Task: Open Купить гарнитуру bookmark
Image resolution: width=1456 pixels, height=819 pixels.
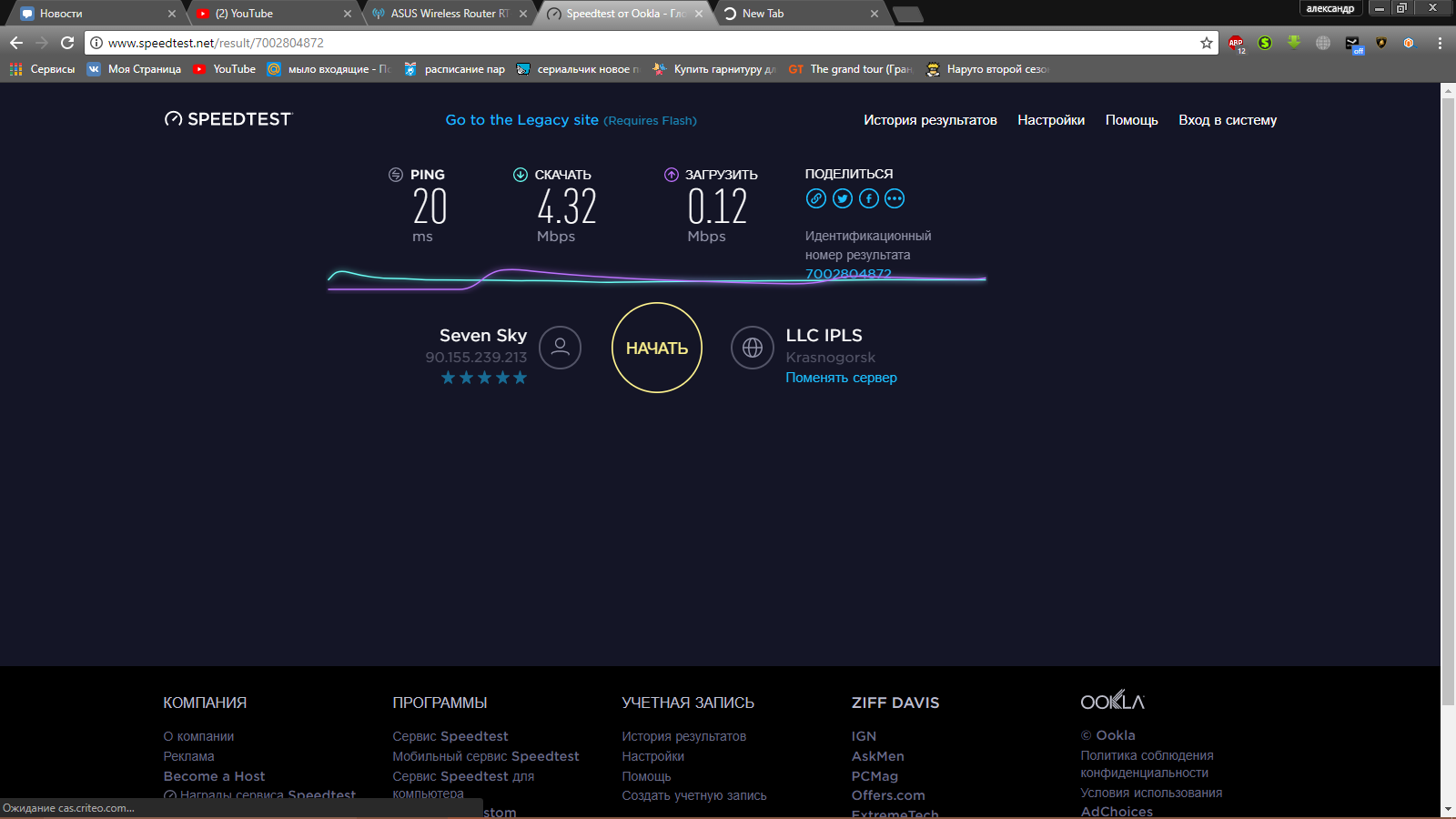Action: click(x=714, y=69)
